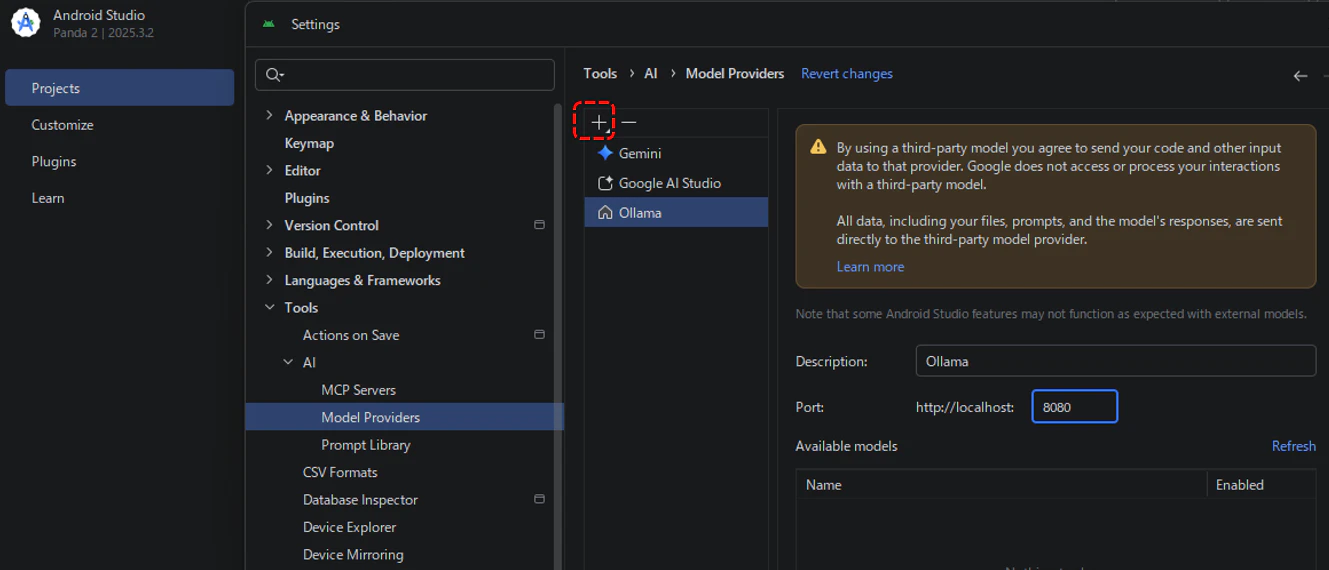Click Model Providers in the breadcrumb
1329x570 pixels.
point(735,74)
